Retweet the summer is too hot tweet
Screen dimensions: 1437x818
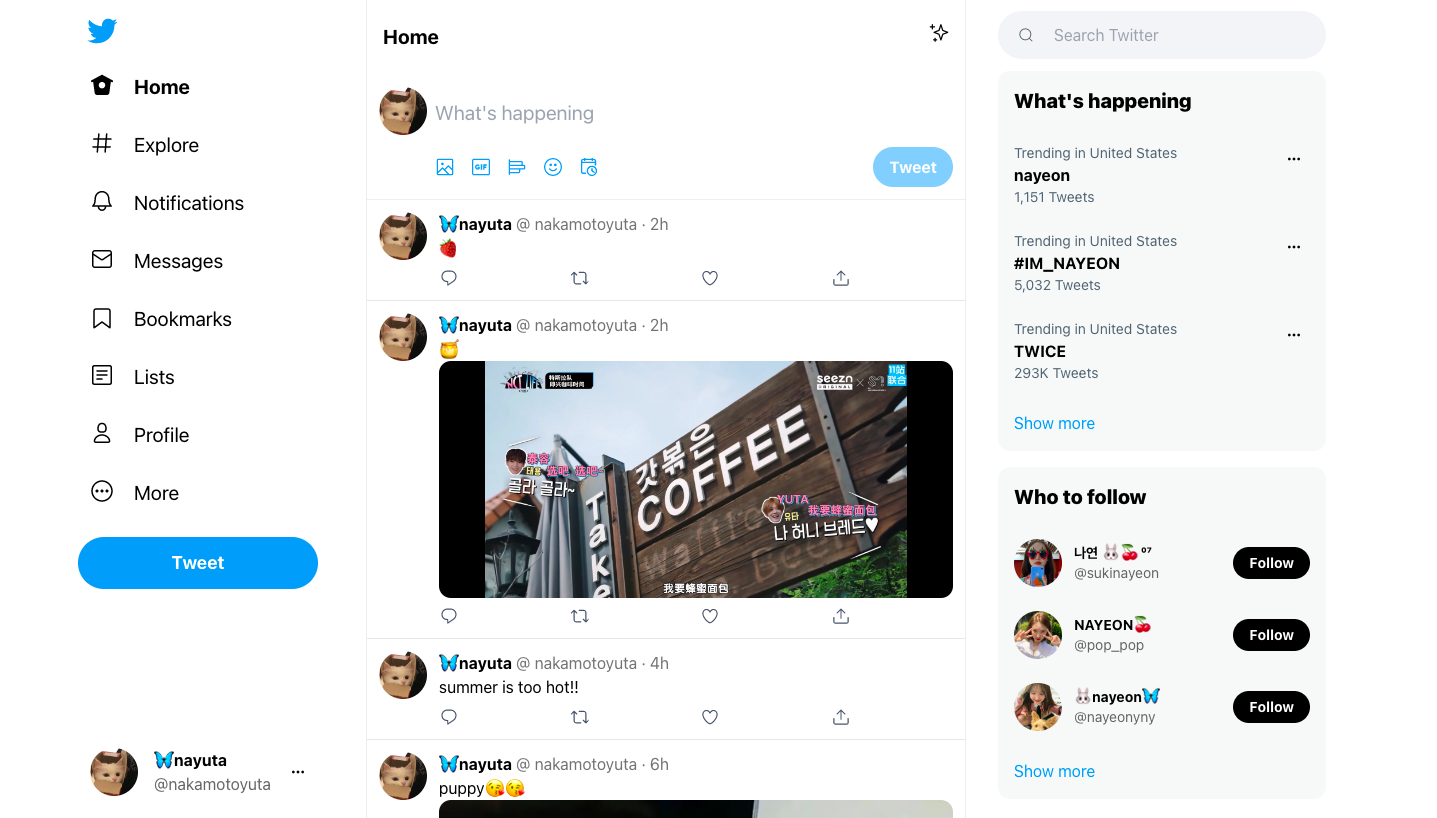(x=580, y=717)
